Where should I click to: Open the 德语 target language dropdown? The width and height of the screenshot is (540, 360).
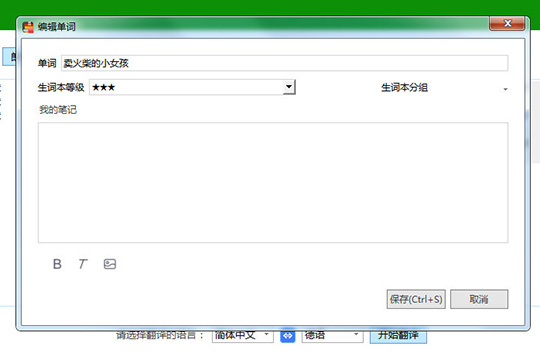(332, 335)
